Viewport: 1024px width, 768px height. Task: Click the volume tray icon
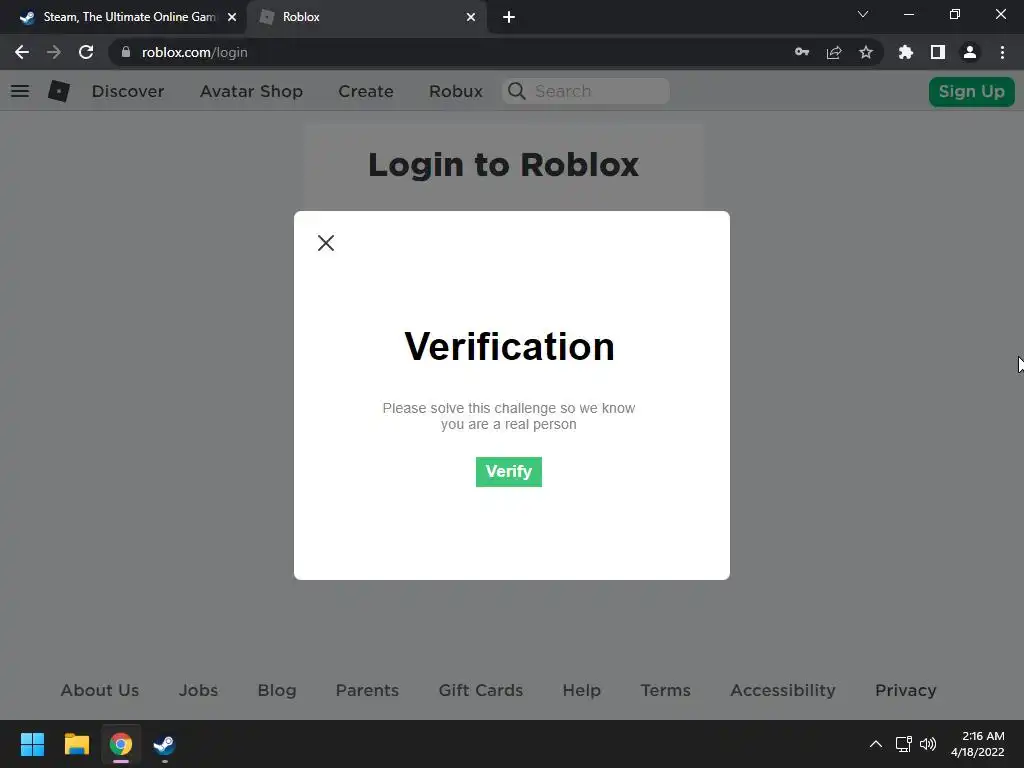pyautogui.click(x=928, y=744)
